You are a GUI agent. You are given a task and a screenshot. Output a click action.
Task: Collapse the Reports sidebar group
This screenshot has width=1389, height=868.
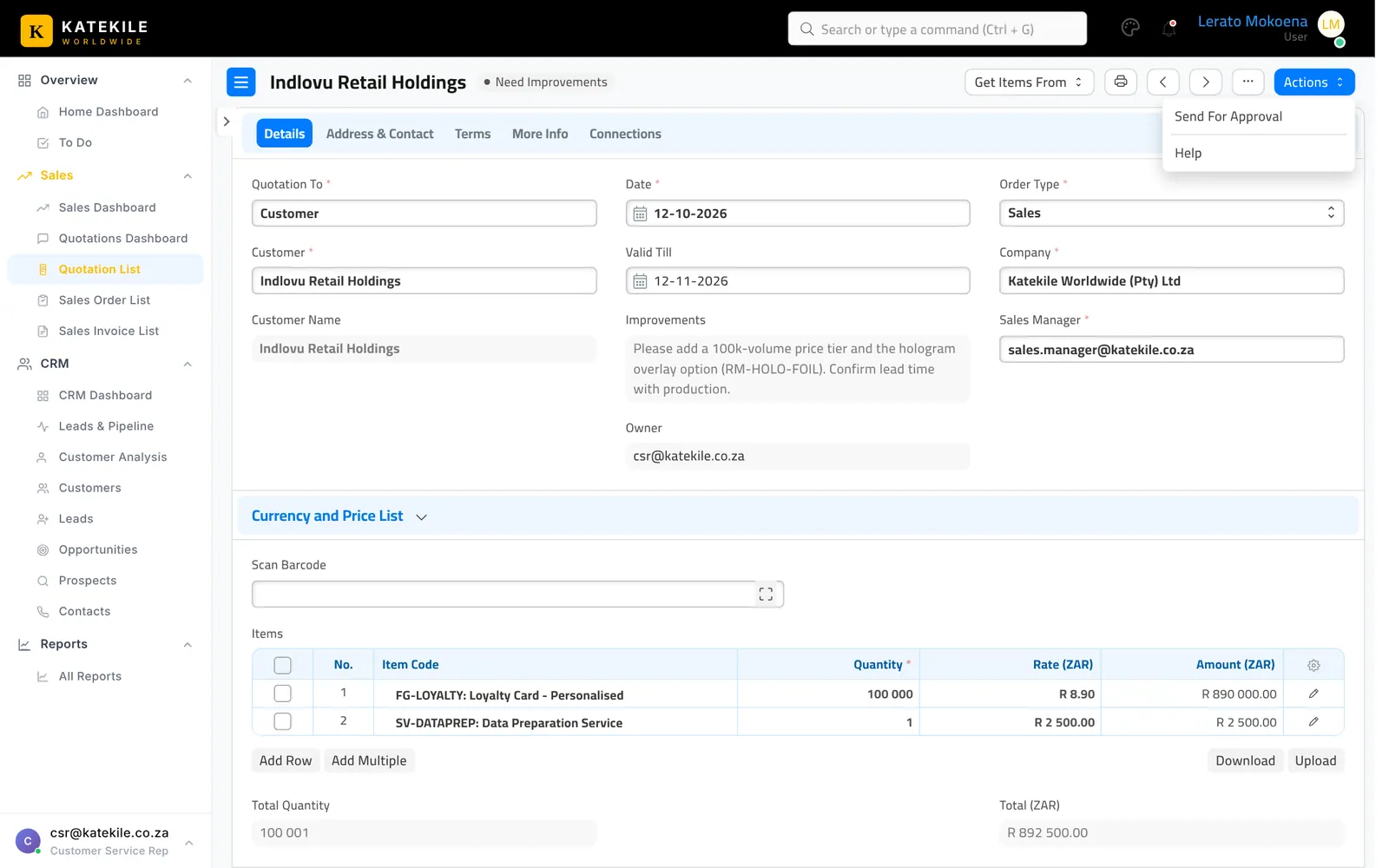pyautogui.click(x=188, y=644)
